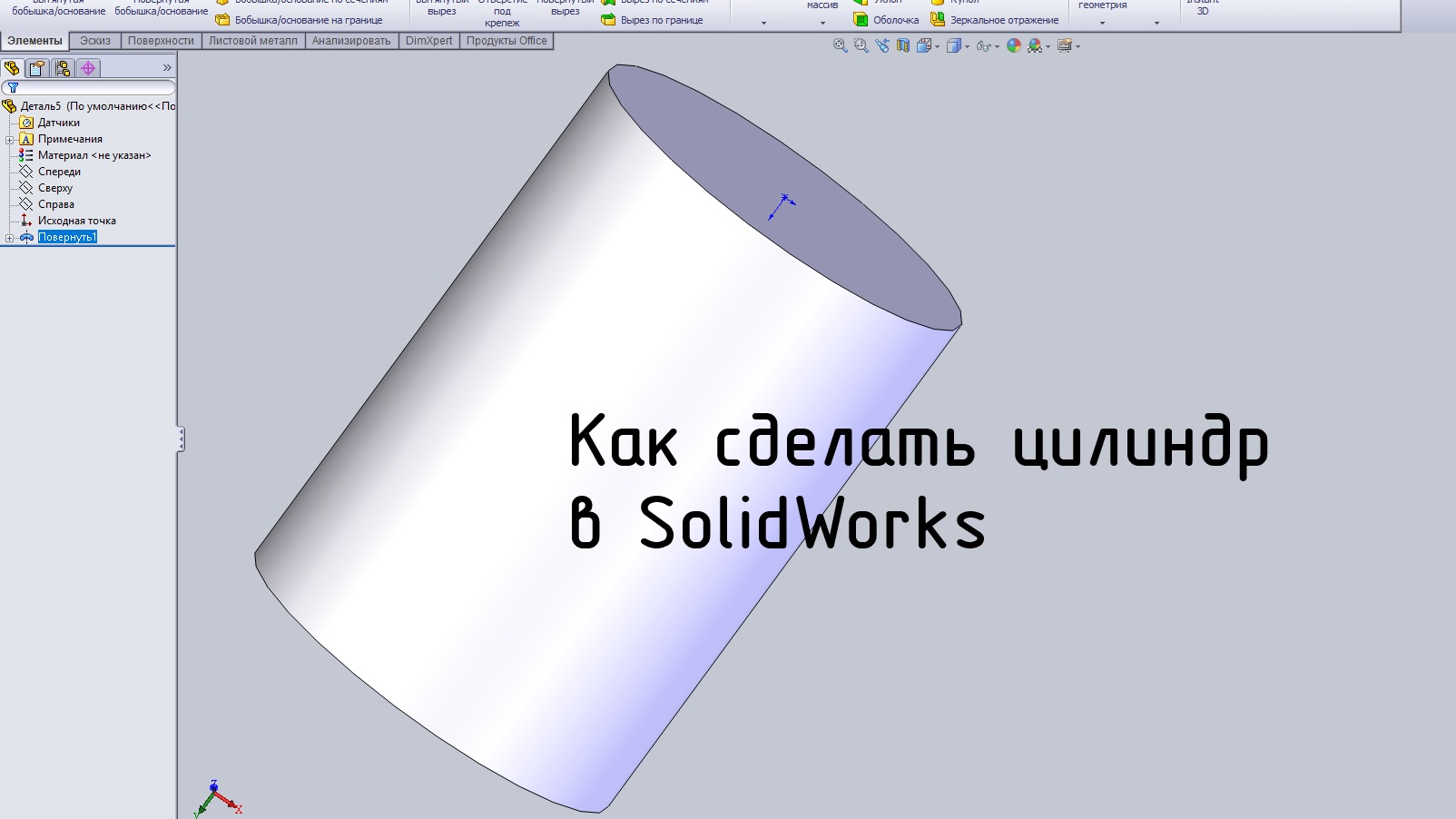This screenshot has width=1456, height=819.
Task: Click the Повернуть1 revolve icon
Action: (x=26, y=237)
